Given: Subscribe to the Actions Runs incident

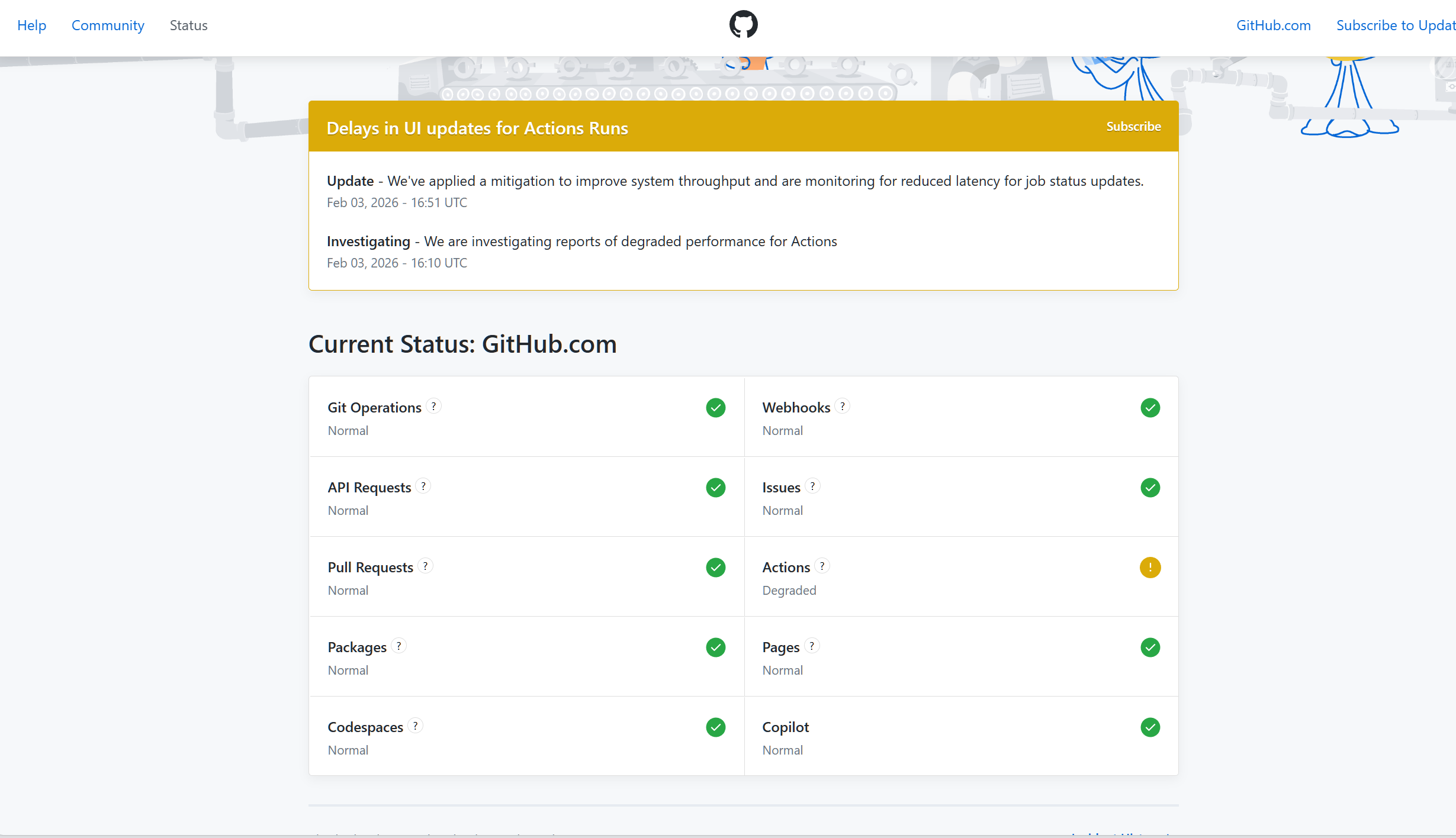Looking at the screenshot, I should [x=1133, y=127].
